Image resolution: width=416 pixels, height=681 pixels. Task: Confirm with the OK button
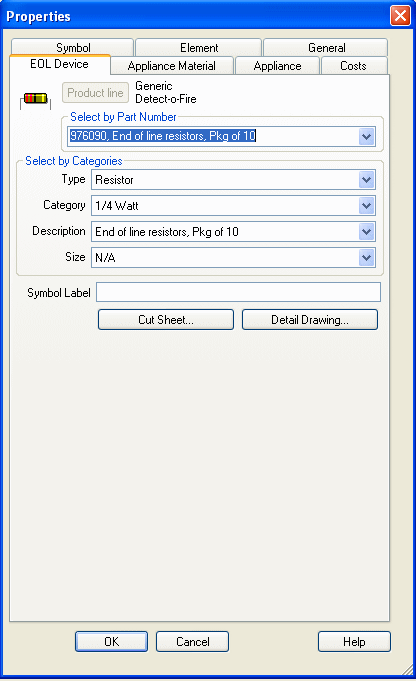[111, 641]
